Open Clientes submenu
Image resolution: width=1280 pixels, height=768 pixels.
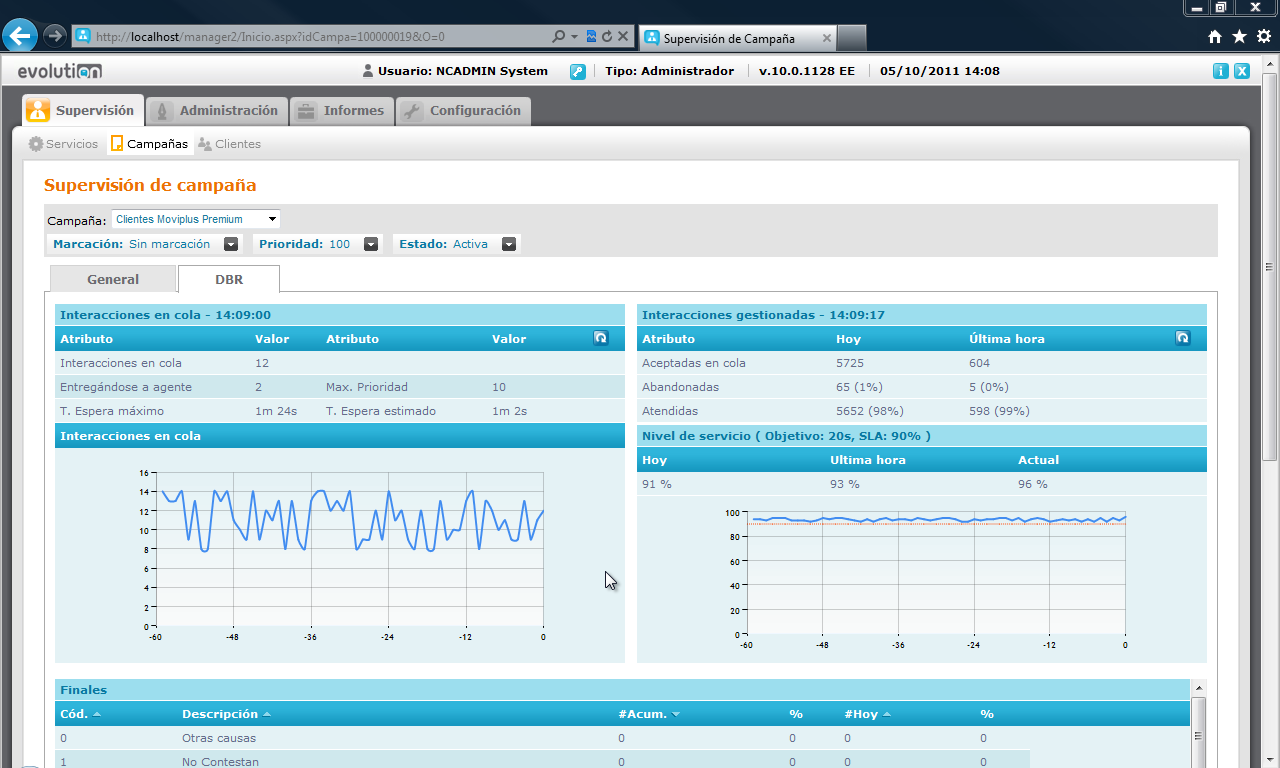click(229, 144)
